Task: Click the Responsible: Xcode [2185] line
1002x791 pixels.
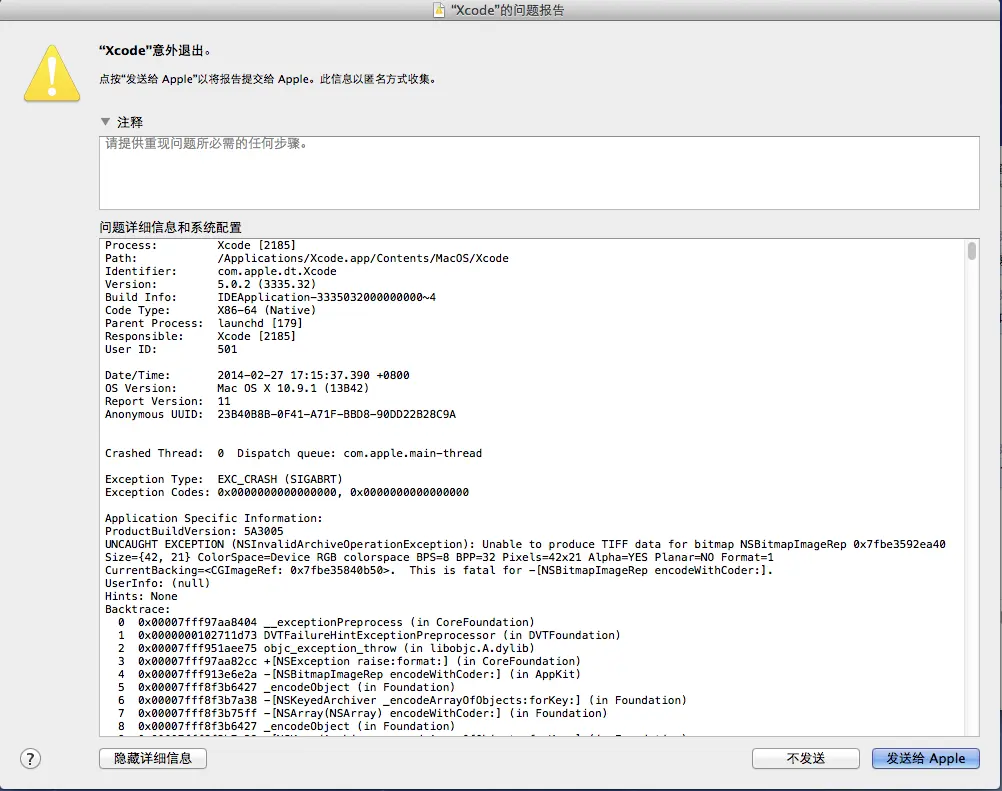Action: coord(200,336)
